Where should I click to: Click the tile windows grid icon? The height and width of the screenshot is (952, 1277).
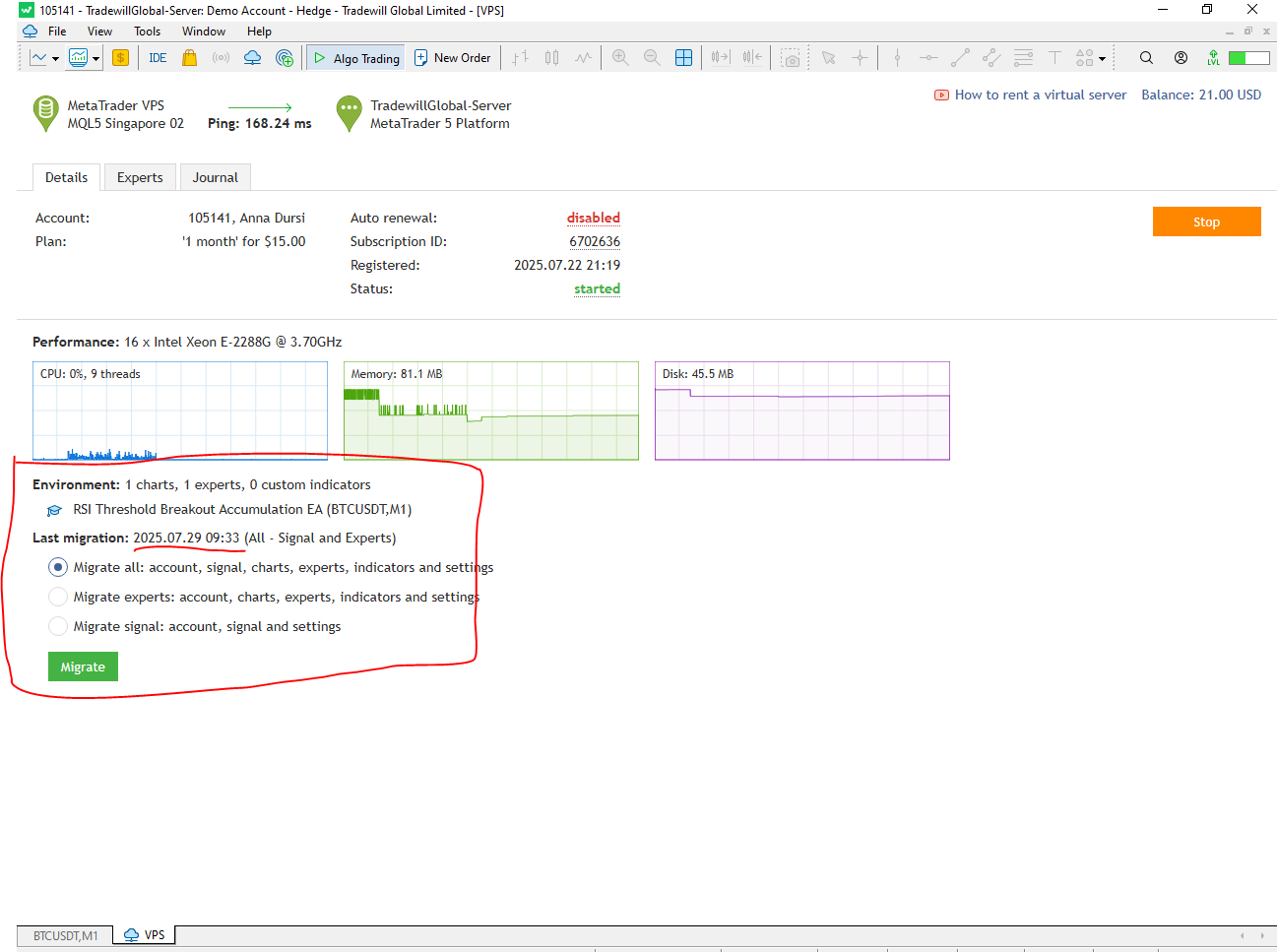pyautogui.click(x=683, y=58)
